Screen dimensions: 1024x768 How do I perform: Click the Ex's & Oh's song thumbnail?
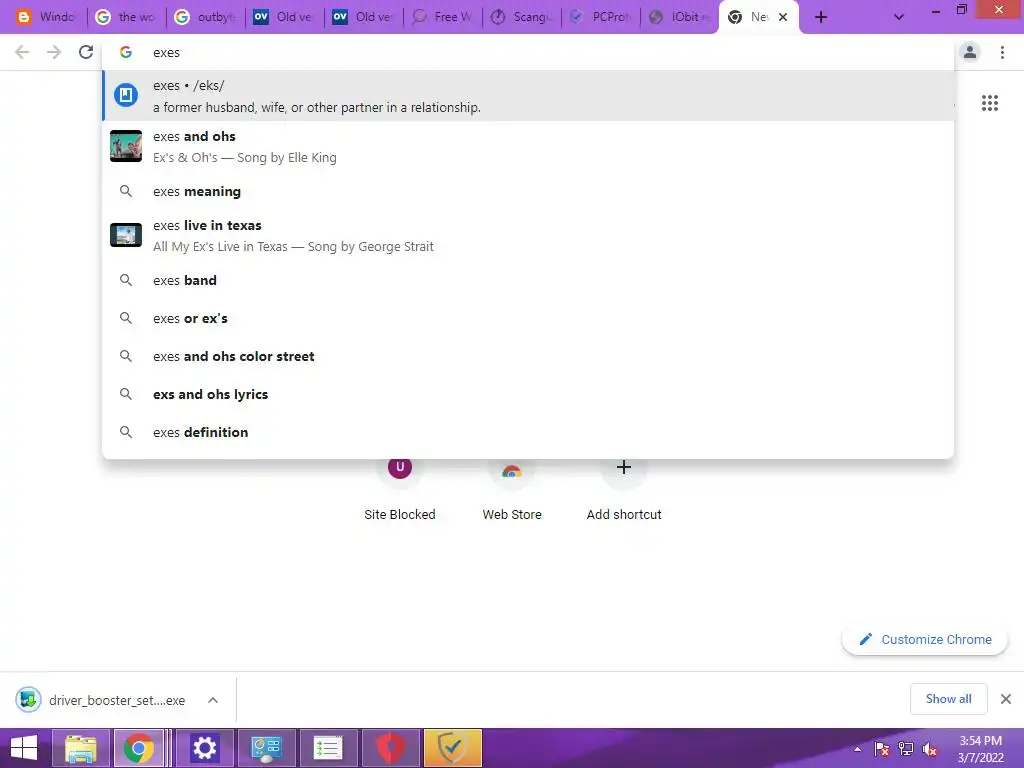[126, 146]
